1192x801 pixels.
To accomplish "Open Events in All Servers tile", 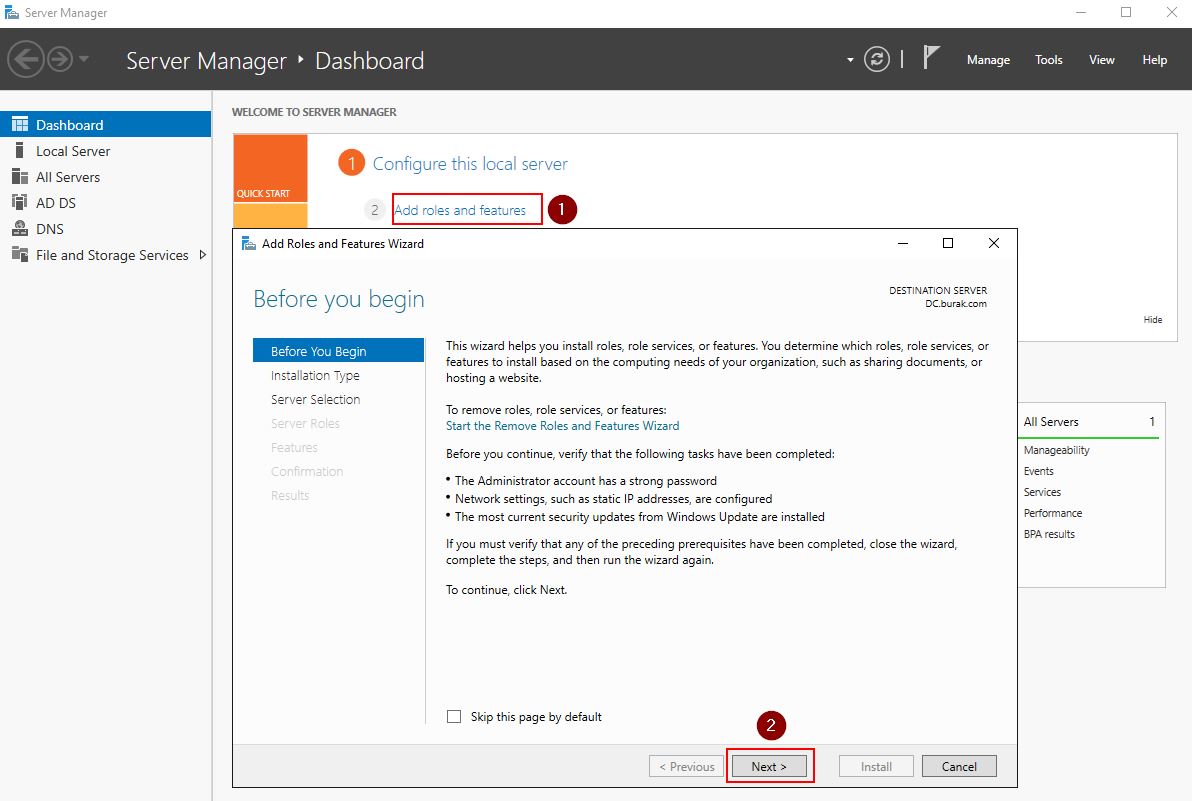I will pos(1038,471).
